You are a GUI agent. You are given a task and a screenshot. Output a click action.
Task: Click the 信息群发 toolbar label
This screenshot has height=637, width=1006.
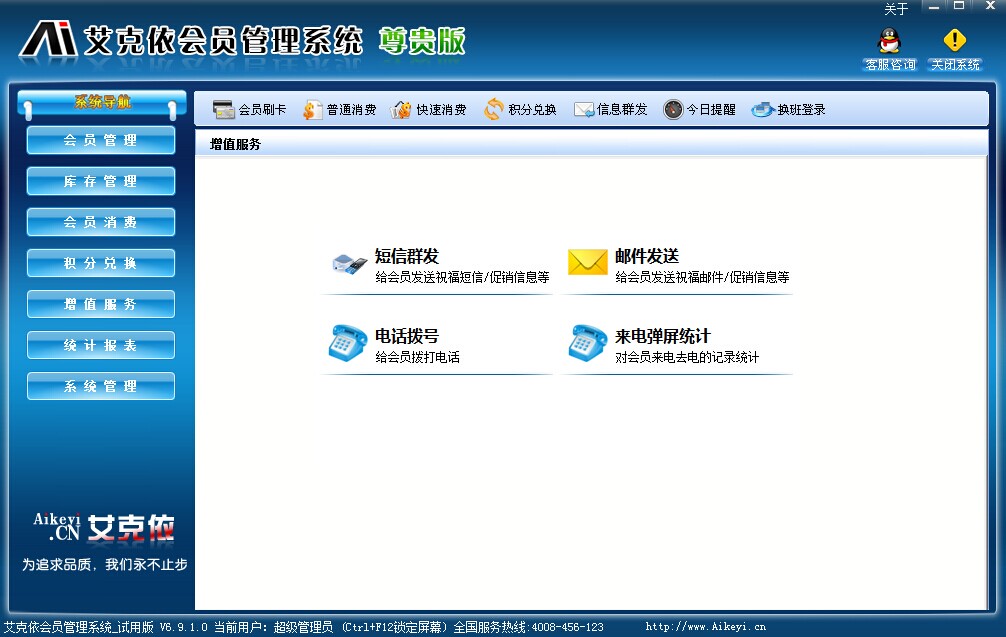[622, 110]
